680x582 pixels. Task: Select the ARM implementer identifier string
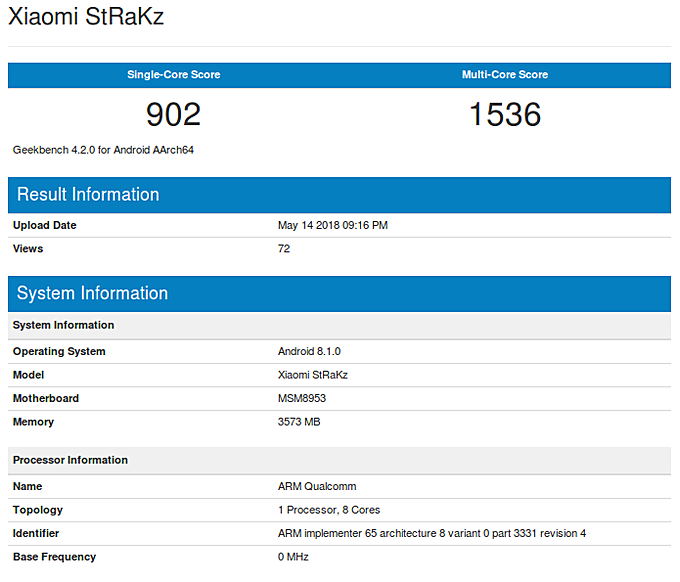point(432,533)
